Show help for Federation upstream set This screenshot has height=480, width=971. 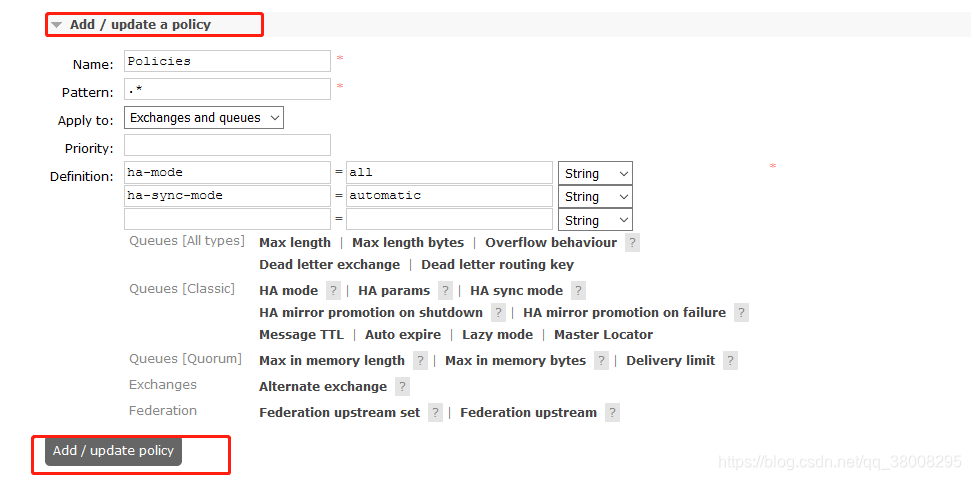tap(435, 413)
